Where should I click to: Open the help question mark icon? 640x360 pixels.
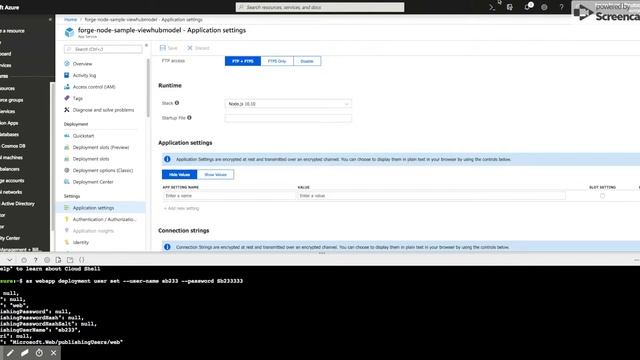point(562,7)
